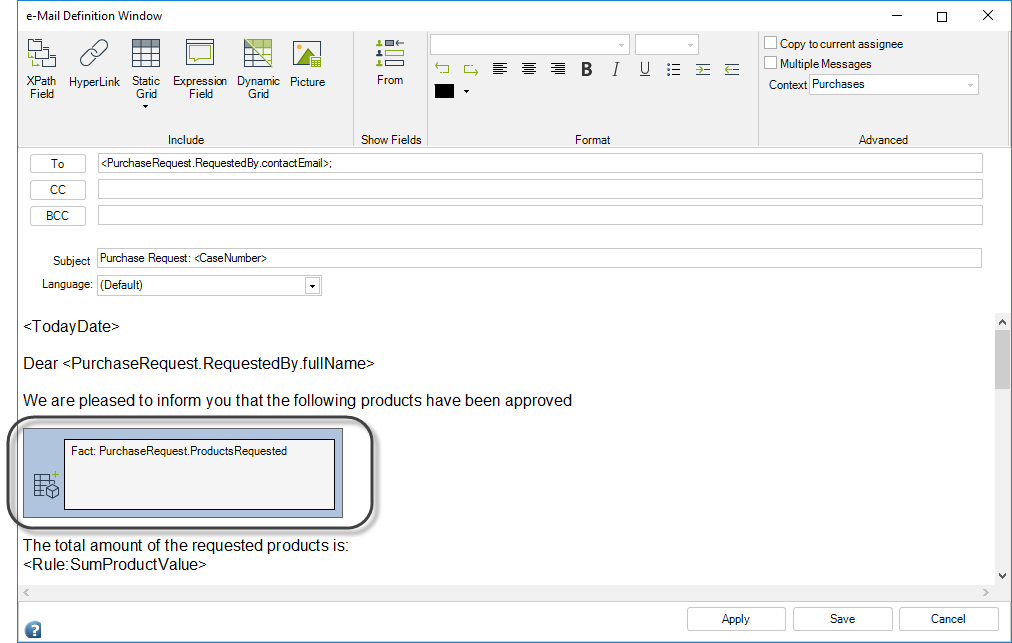This screenshot has width=1012, height=643.
Task: Click the vertical scrollbar down arrow
Action: point(1002,576)
